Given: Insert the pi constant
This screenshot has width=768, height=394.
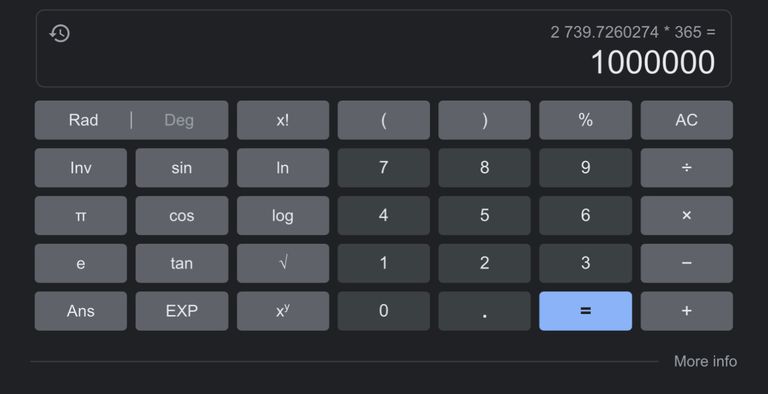Looking at the screenshot, I should (81, 216).
